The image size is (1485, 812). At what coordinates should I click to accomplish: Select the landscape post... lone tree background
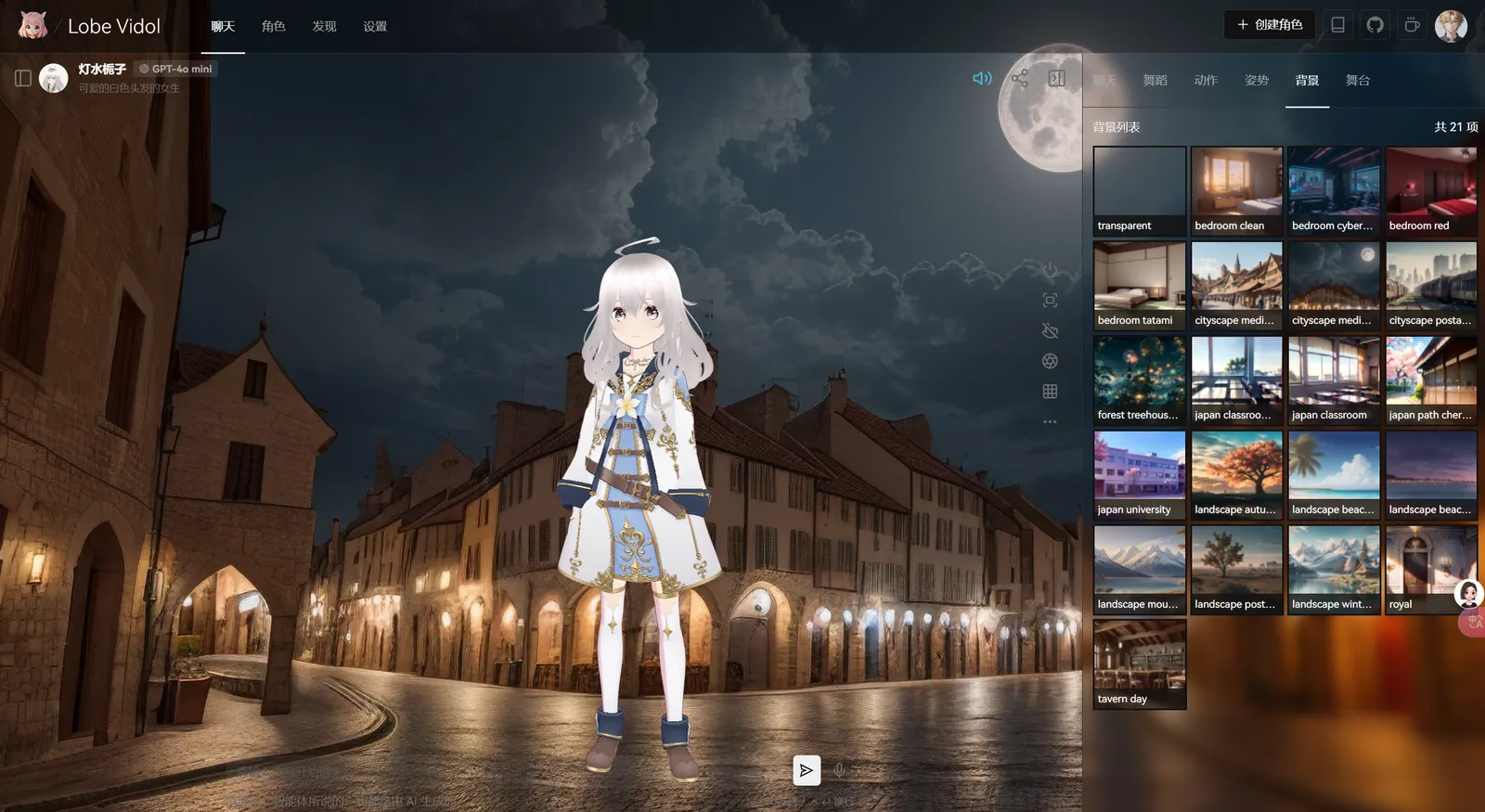(1237, 570)
